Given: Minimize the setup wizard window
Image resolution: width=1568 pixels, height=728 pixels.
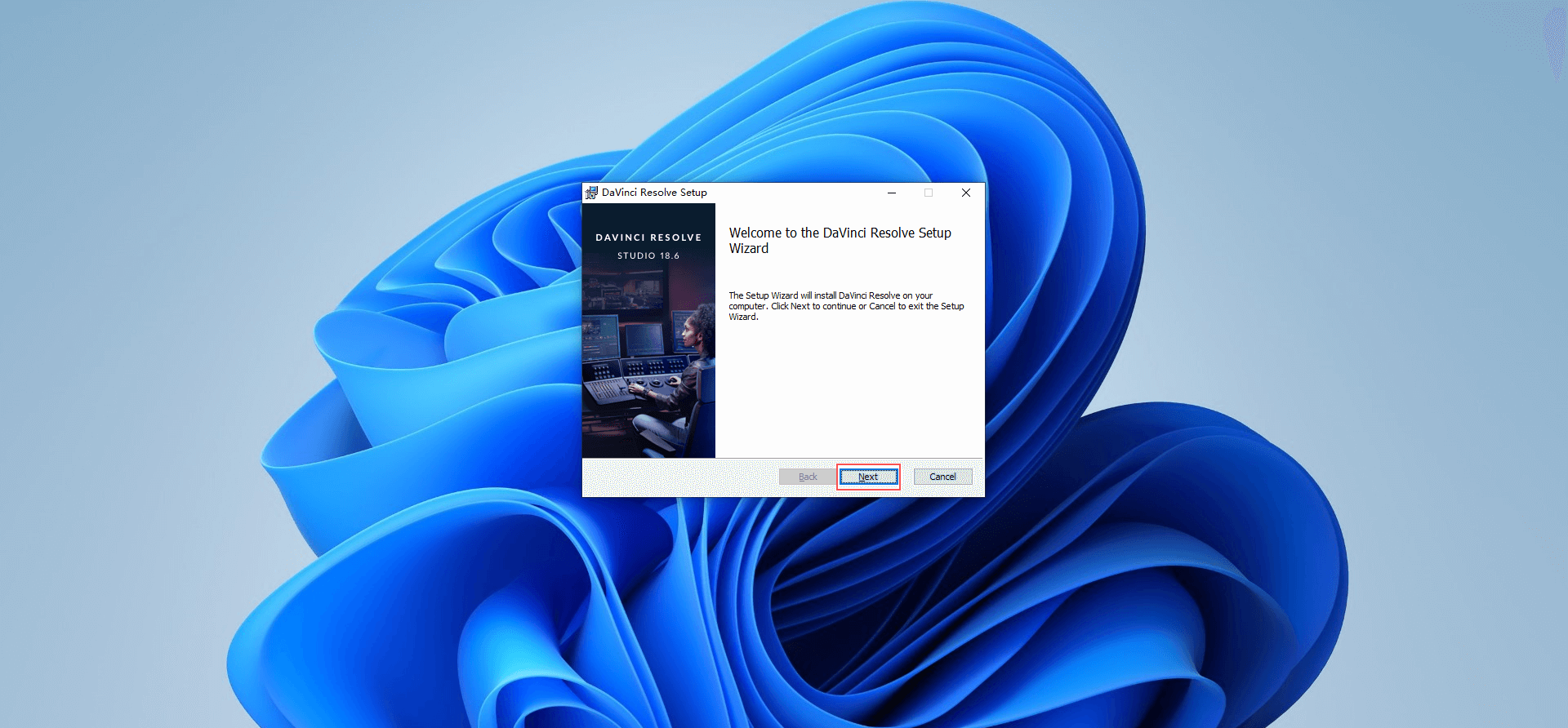Looking at the screenshot, I should [x=892, y=193].
